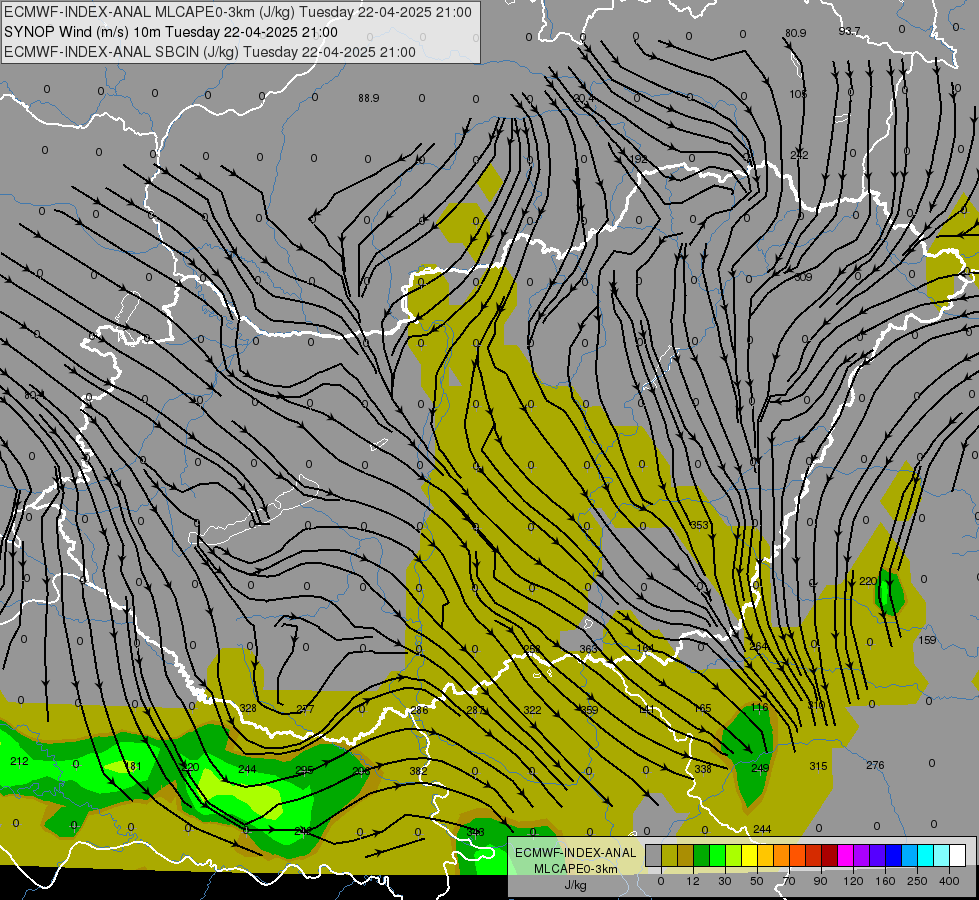This screenshot has width=979, height=900.
Task: Pick the purple legend swatch
Action: (x=862, y=855)
